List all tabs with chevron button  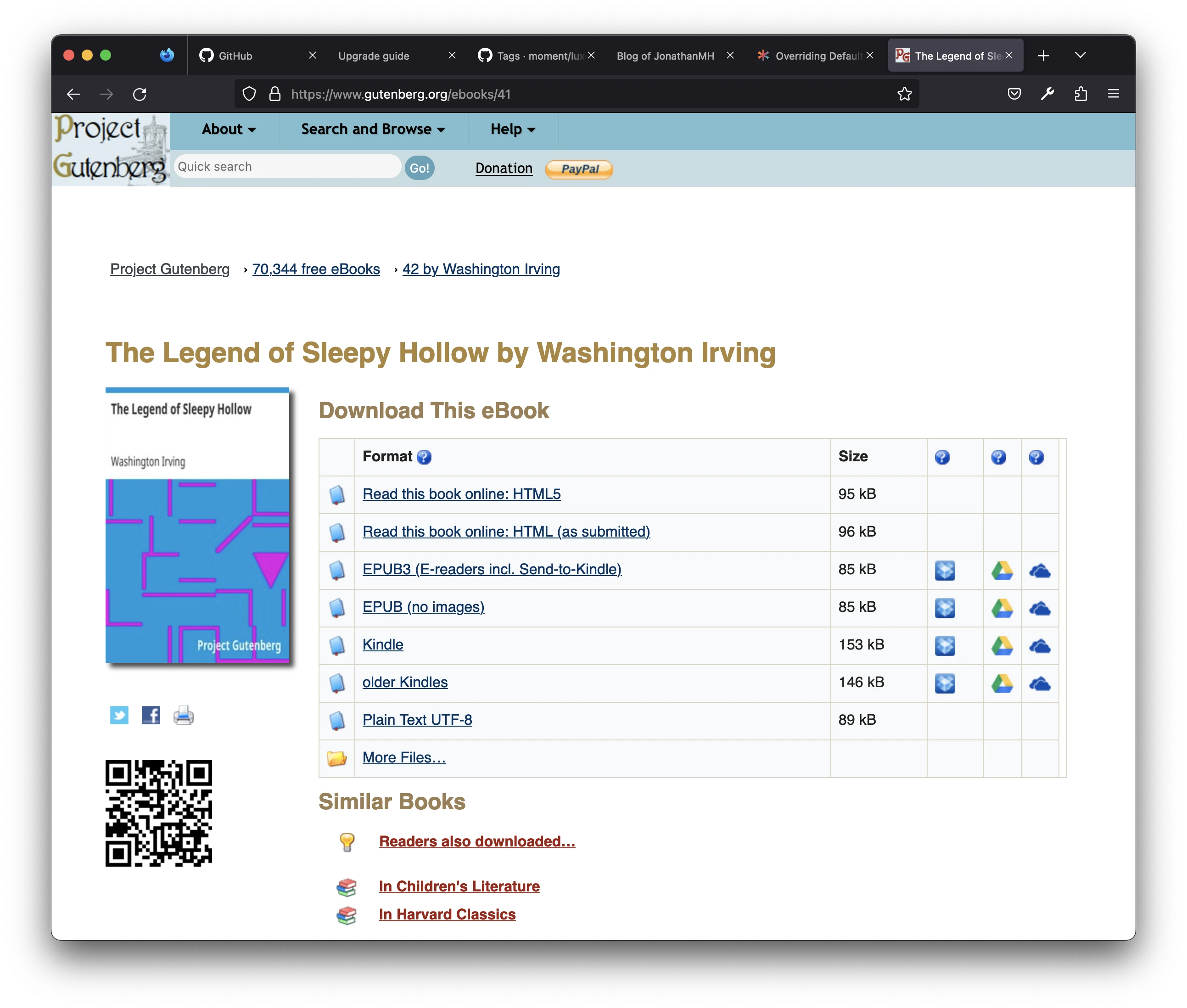[1080, 56]
